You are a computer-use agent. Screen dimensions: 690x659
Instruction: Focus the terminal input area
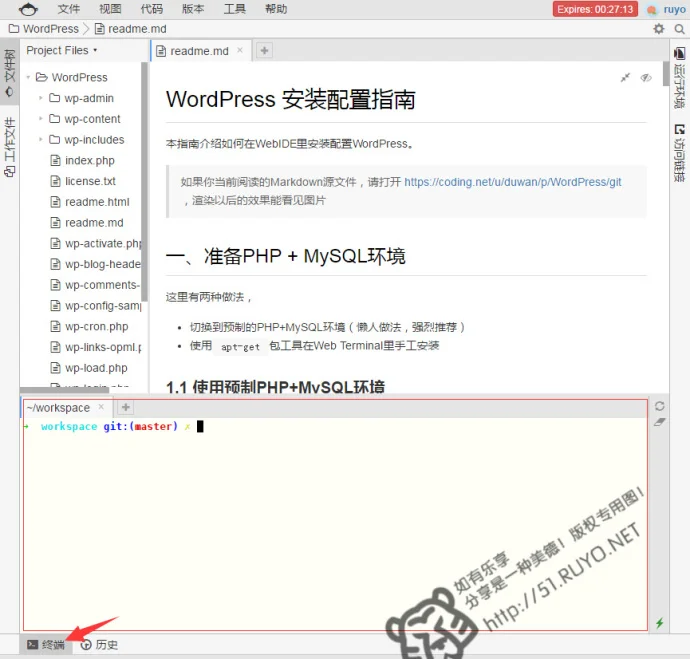pos(335,524)
